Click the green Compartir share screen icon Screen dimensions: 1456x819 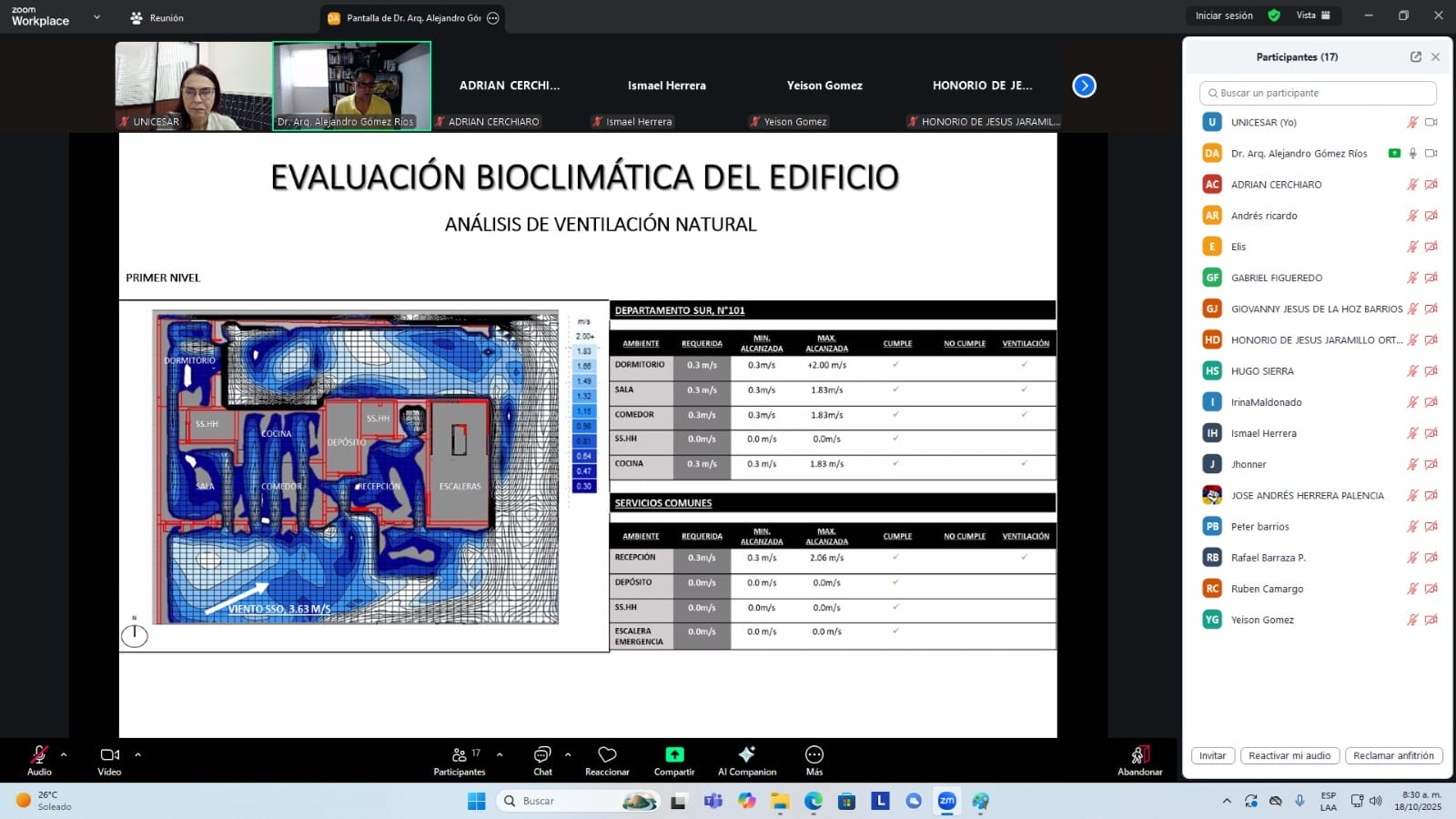(674, 754)
